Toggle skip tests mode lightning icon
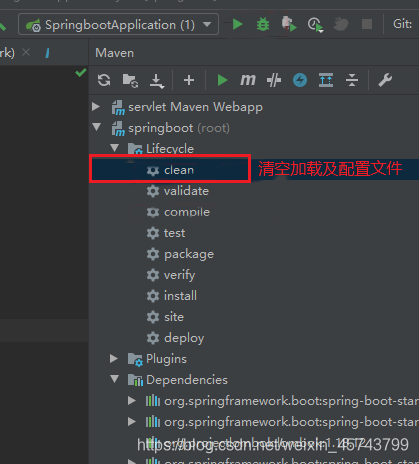The width and height of the screenshot is (419, 464). 300,80
